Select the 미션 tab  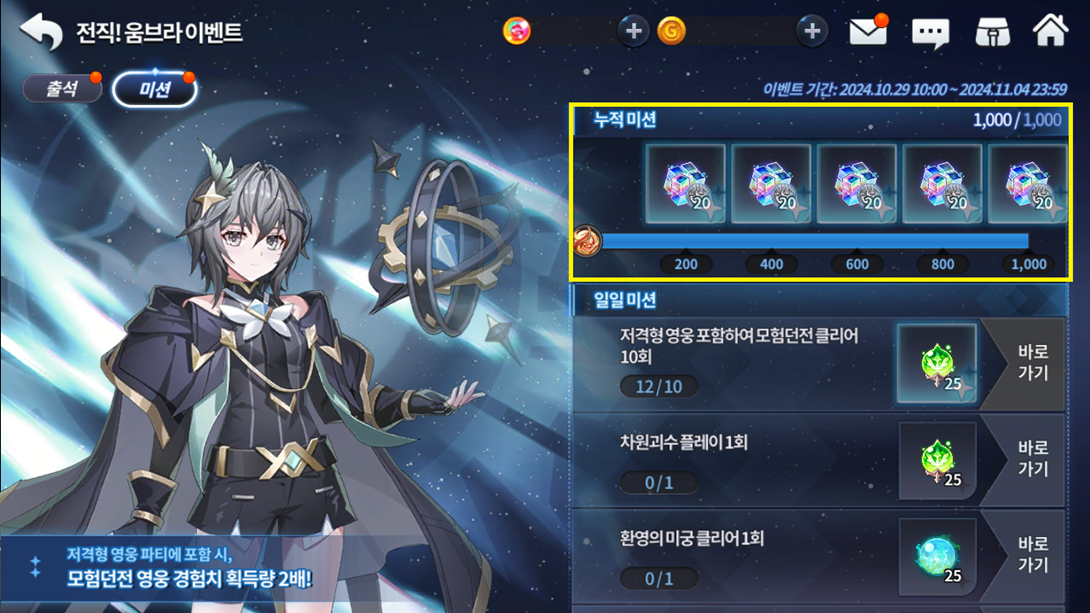(x=155, y=90)
